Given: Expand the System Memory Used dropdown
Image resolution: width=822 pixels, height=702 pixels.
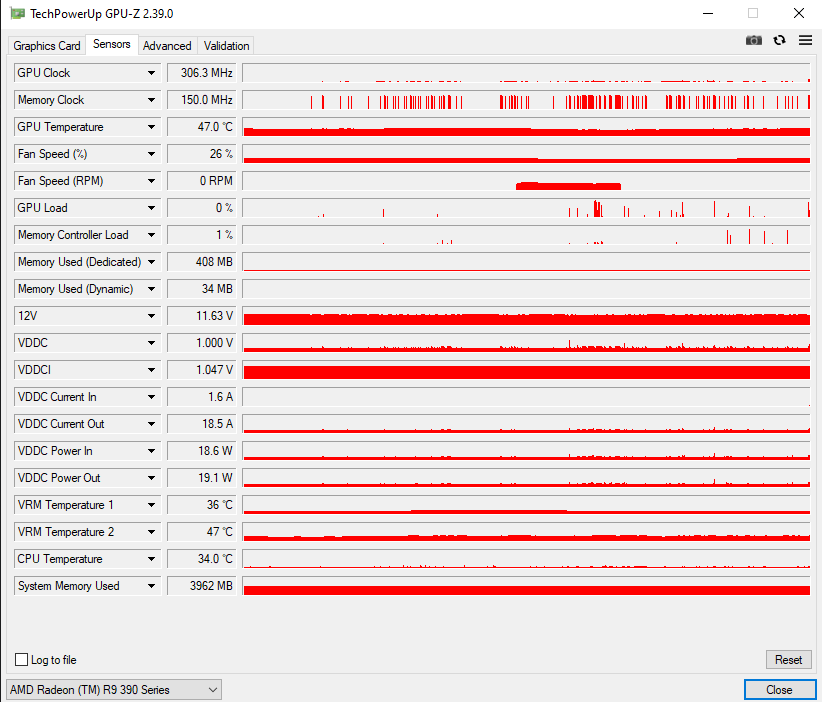Looking at the screenshot, I should point(151,586).
